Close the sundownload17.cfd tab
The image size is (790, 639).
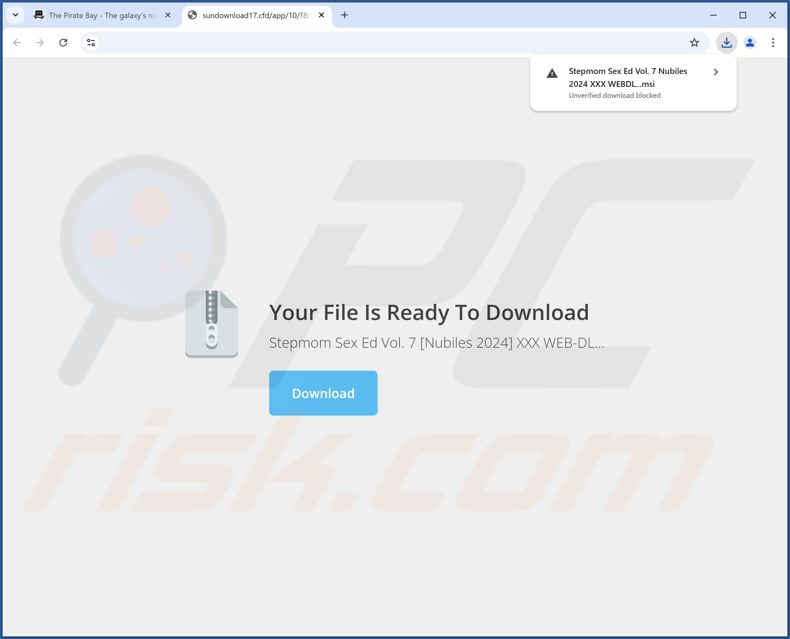pyautogui.click(x=321, y=16)
